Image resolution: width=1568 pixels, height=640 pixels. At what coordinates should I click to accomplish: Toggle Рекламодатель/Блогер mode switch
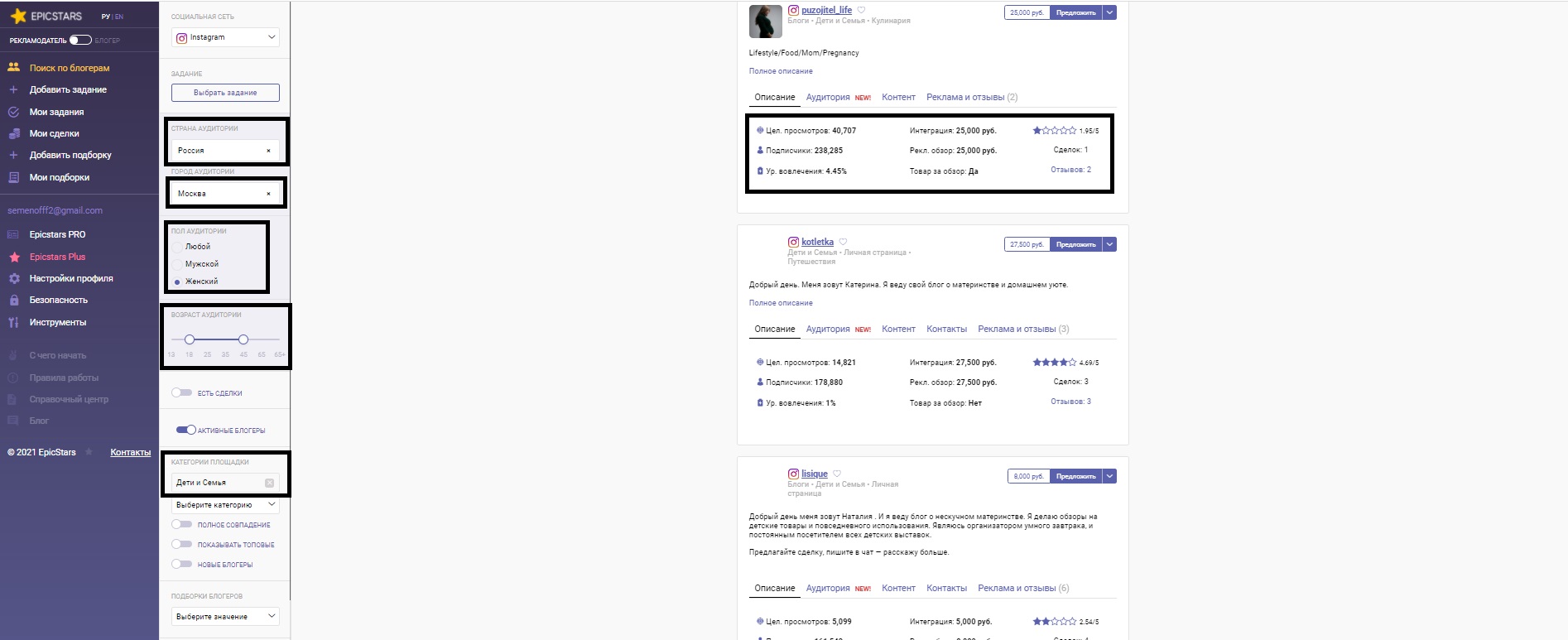80,40
